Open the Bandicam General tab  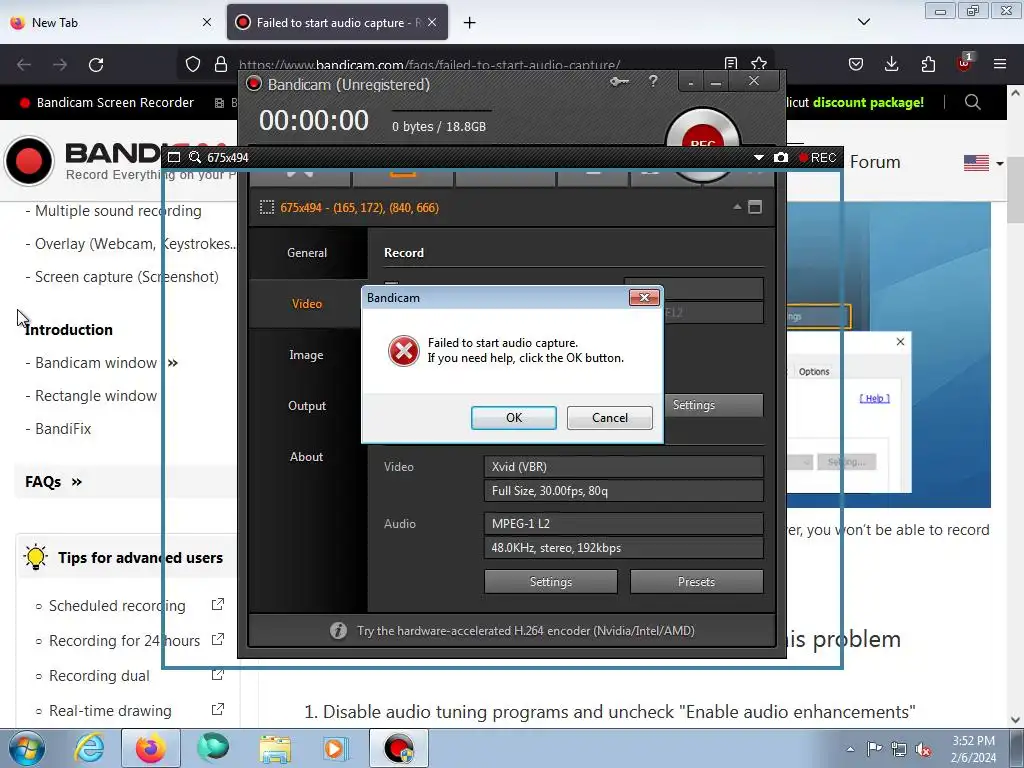point(307,253)
